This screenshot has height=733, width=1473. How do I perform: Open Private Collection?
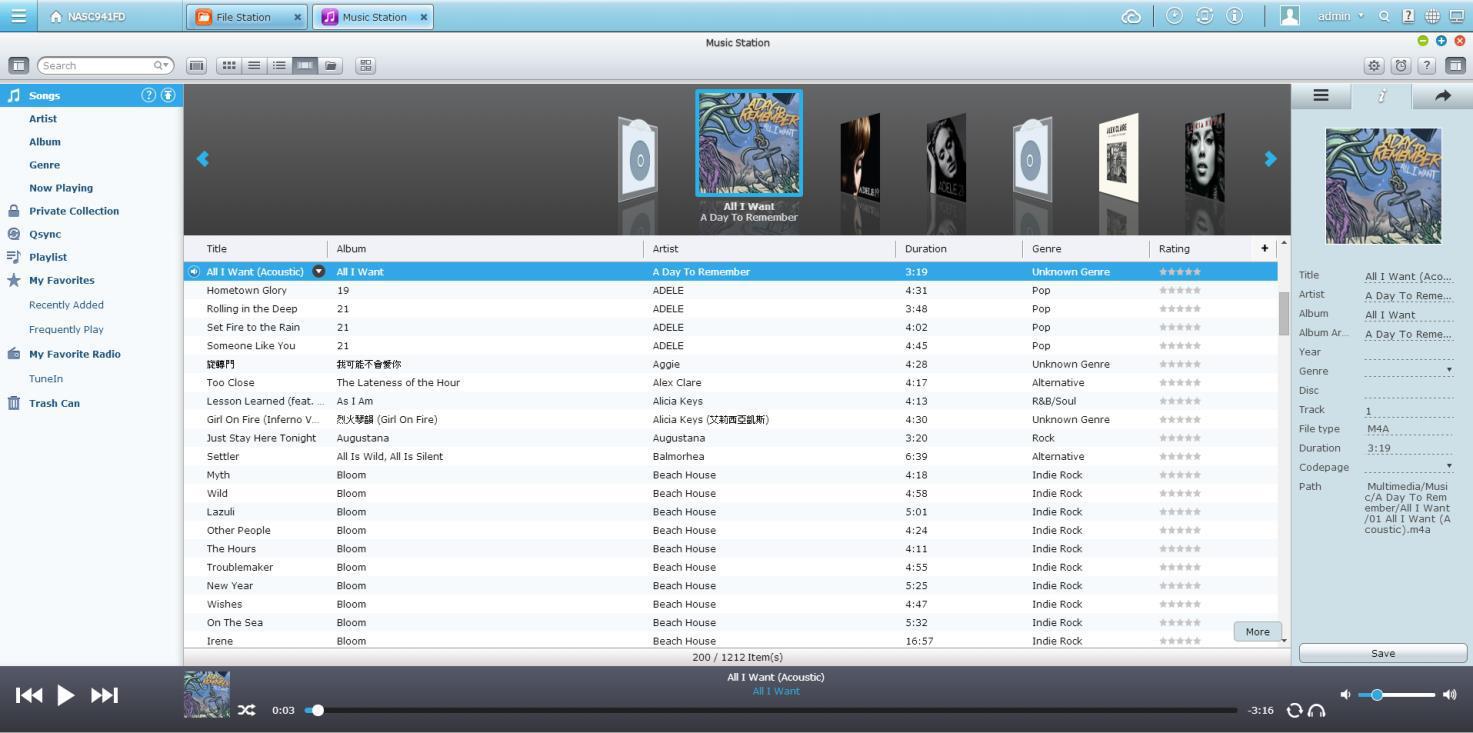(74, 211)
